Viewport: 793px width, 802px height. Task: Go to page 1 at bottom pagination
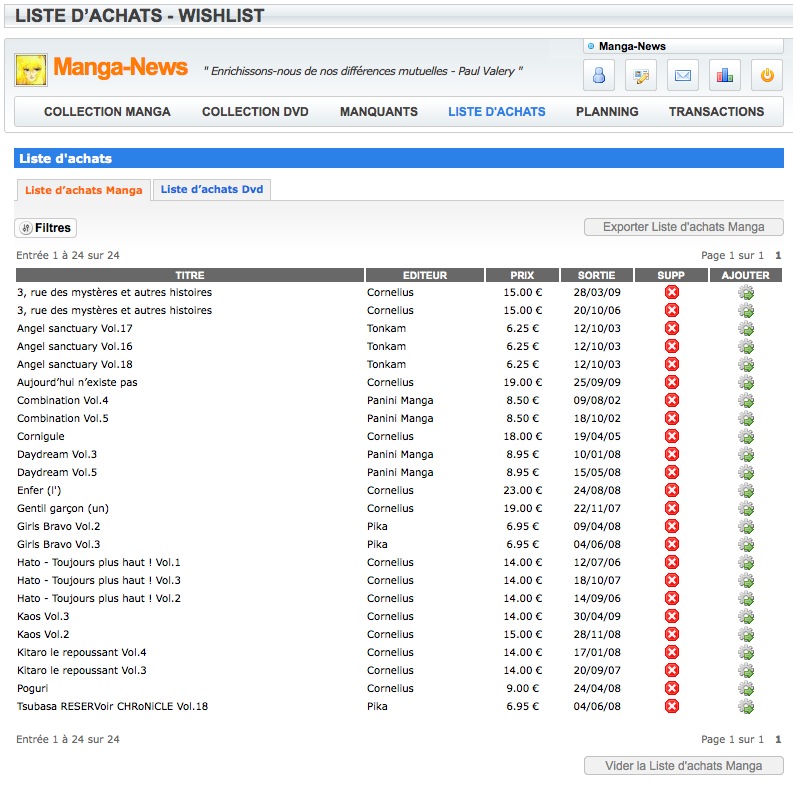pos(778,739)
